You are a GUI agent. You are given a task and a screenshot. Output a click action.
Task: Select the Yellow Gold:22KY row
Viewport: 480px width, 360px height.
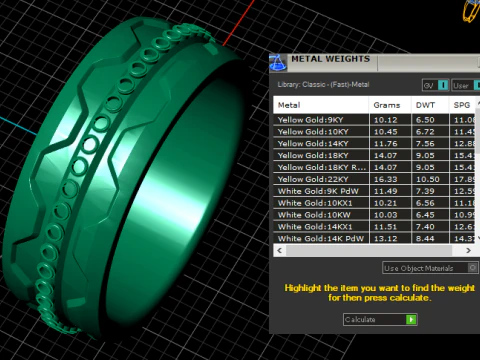[x=375, y=179]
